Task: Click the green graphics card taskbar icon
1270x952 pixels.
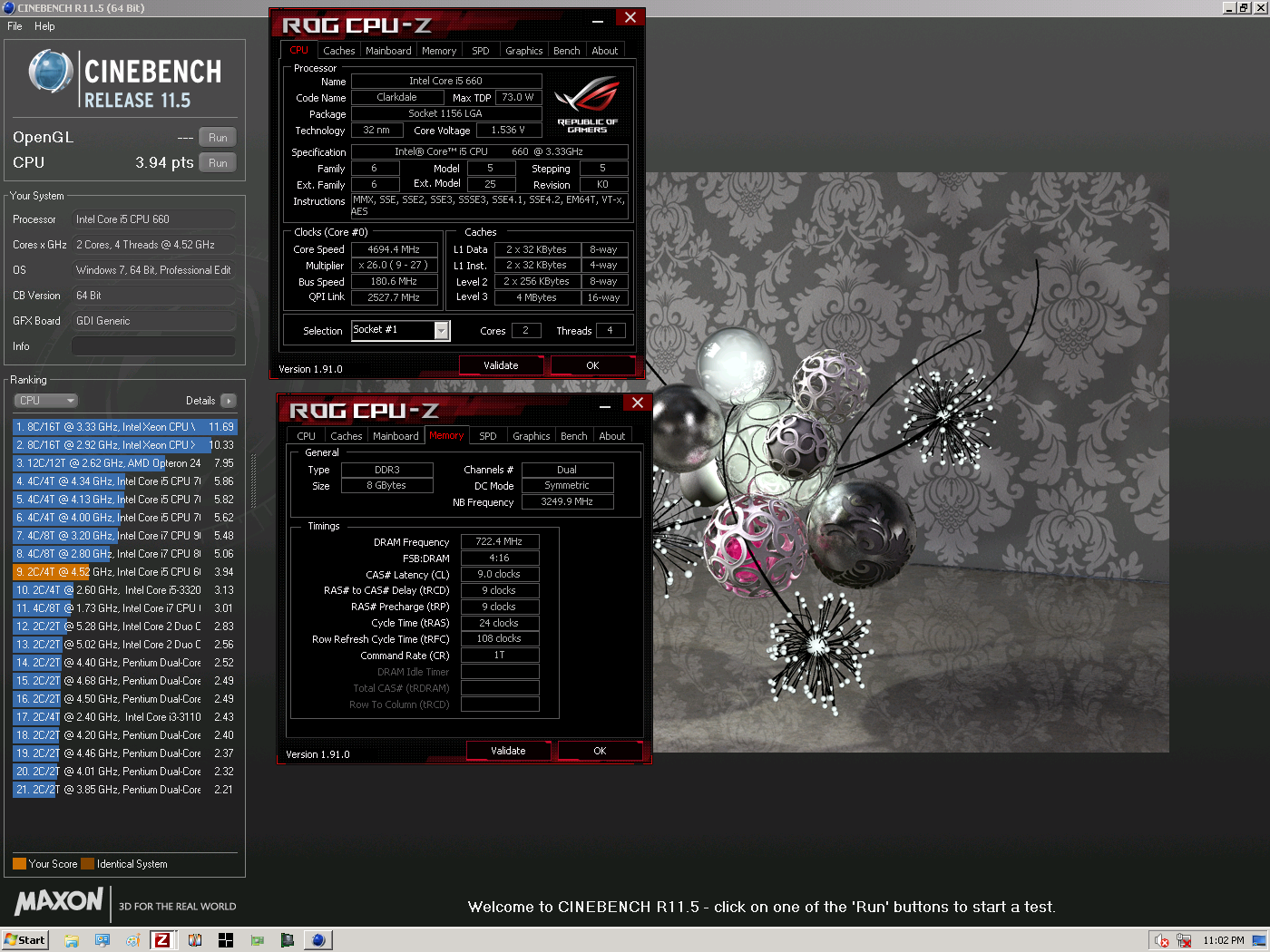Action: (x=258, y=940)
